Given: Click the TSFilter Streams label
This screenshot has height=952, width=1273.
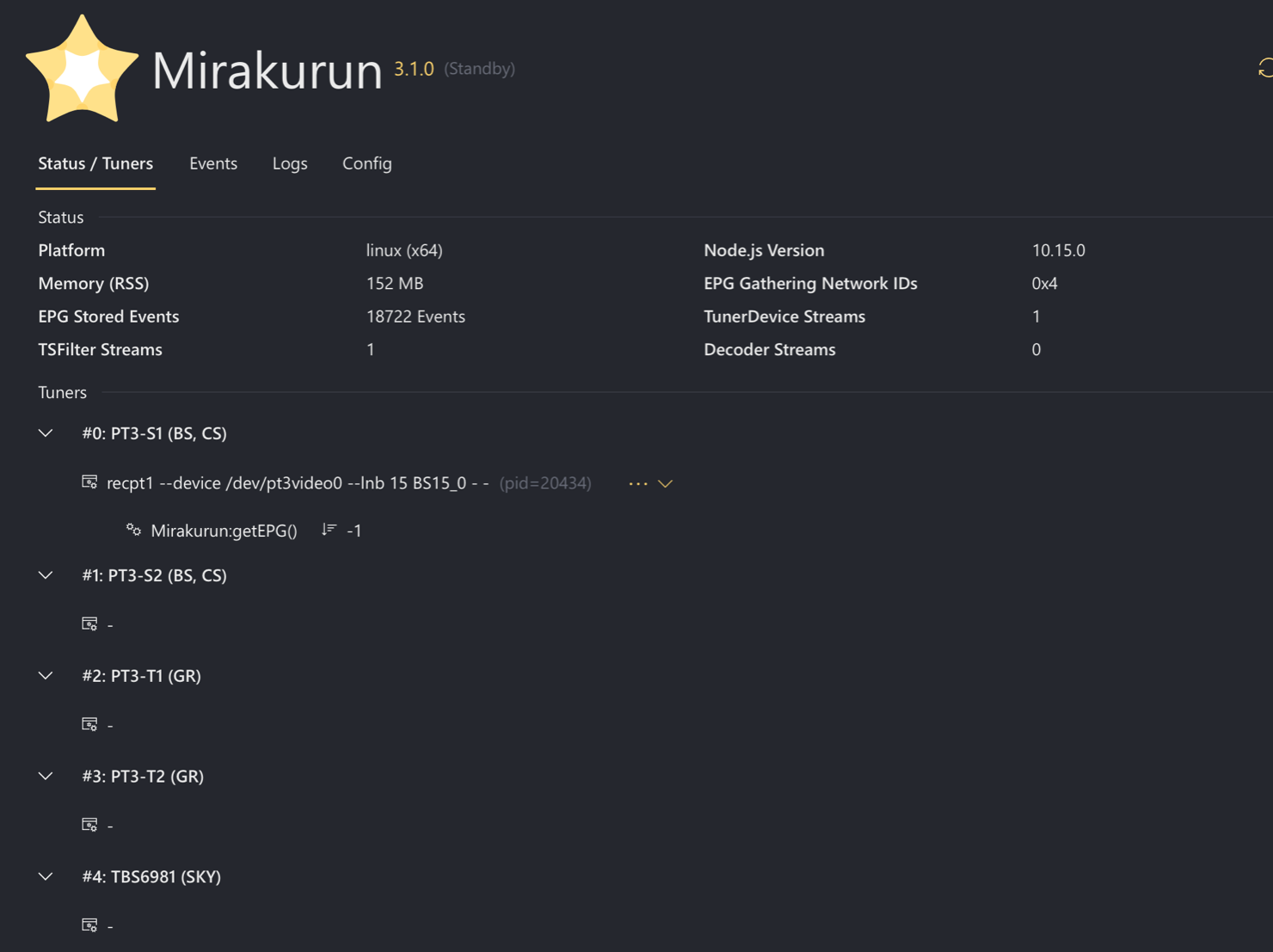Looking at the screenshot, I should click(x=100, y=349).
